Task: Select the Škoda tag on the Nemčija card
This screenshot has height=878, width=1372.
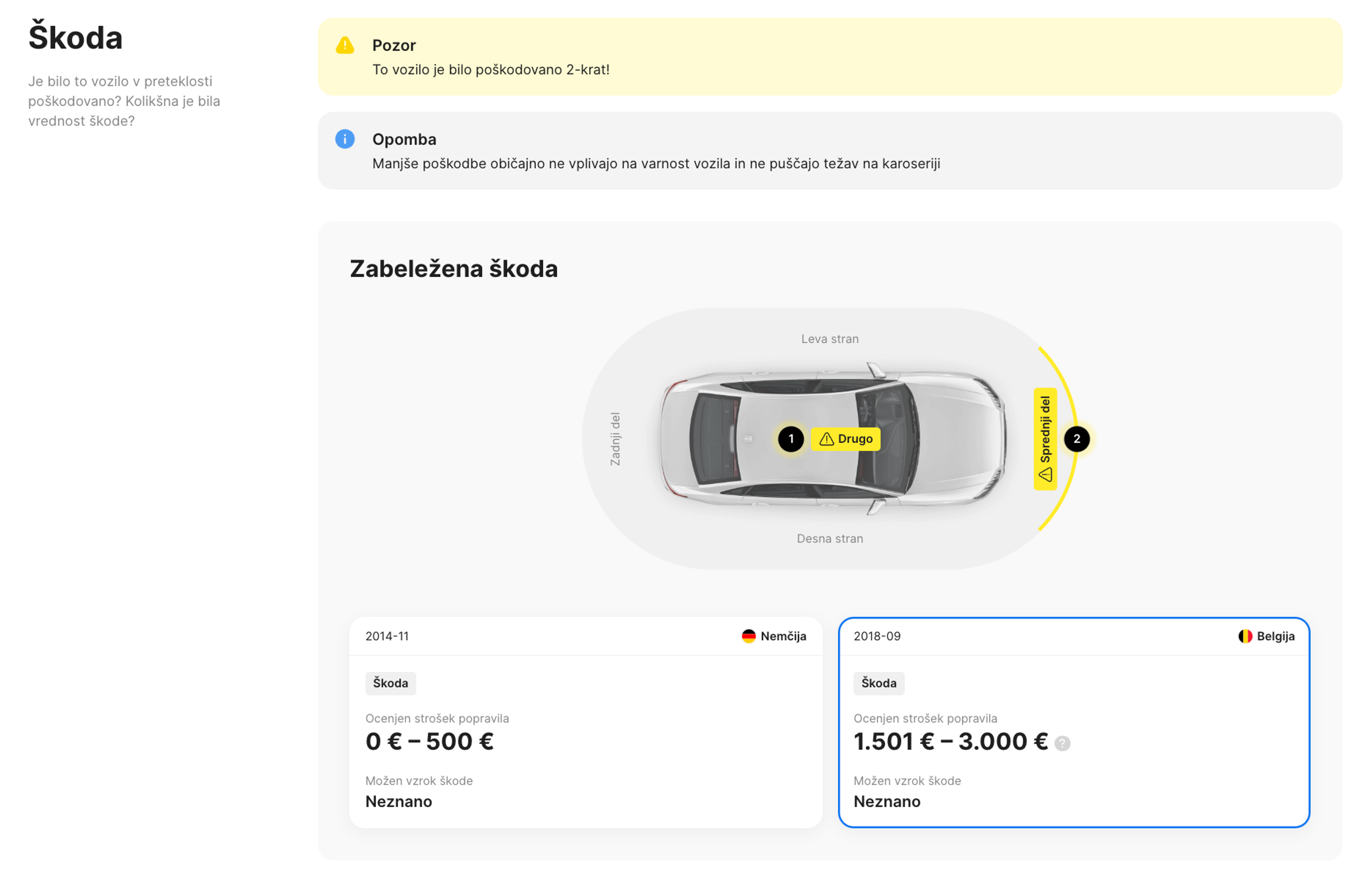Action: point(390,683)
